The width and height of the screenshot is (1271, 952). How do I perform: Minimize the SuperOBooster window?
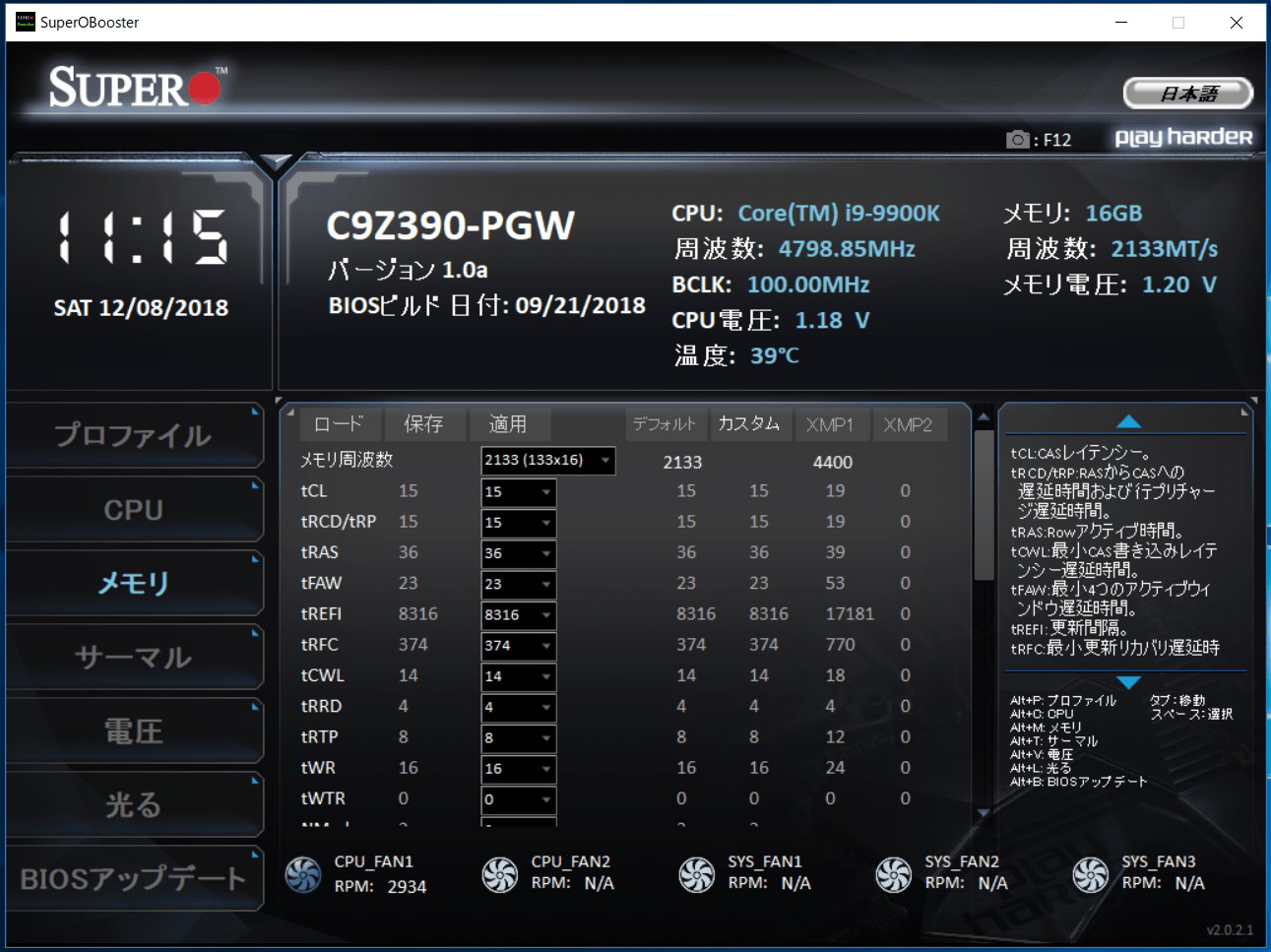tap(1121, 22)
